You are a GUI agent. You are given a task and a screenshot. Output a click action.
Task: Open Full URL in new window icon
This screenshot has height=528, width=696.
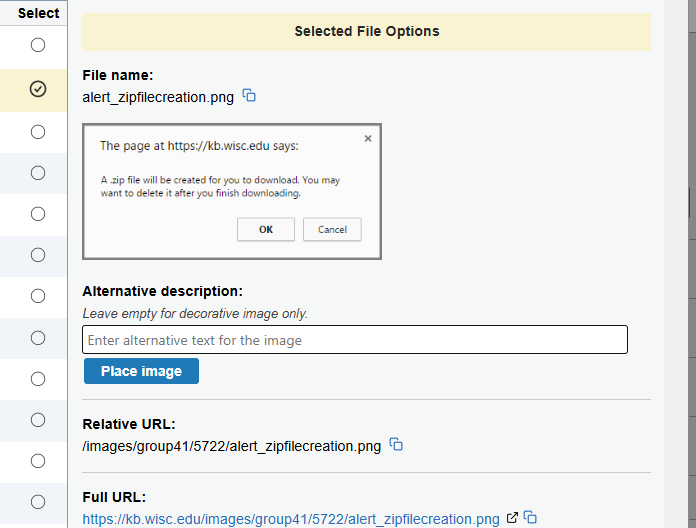[513, 518]
